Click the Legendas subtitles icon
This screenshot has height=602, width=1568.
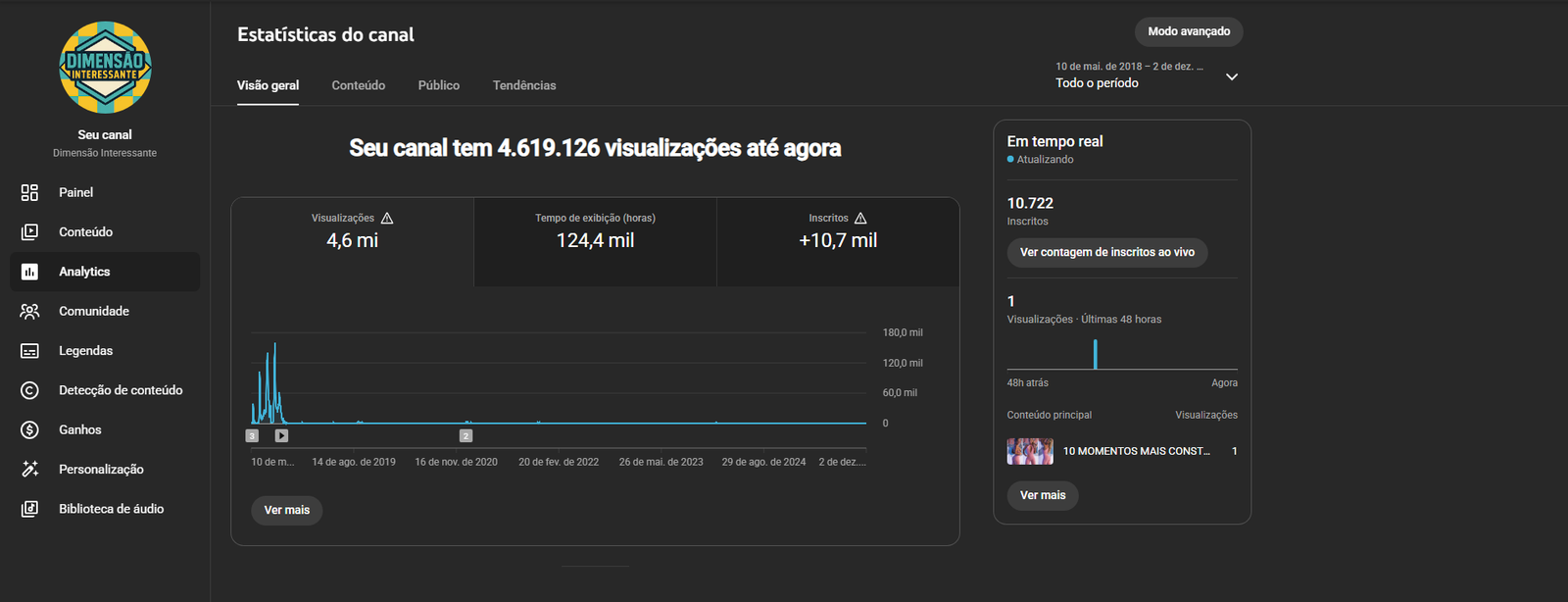29,351
